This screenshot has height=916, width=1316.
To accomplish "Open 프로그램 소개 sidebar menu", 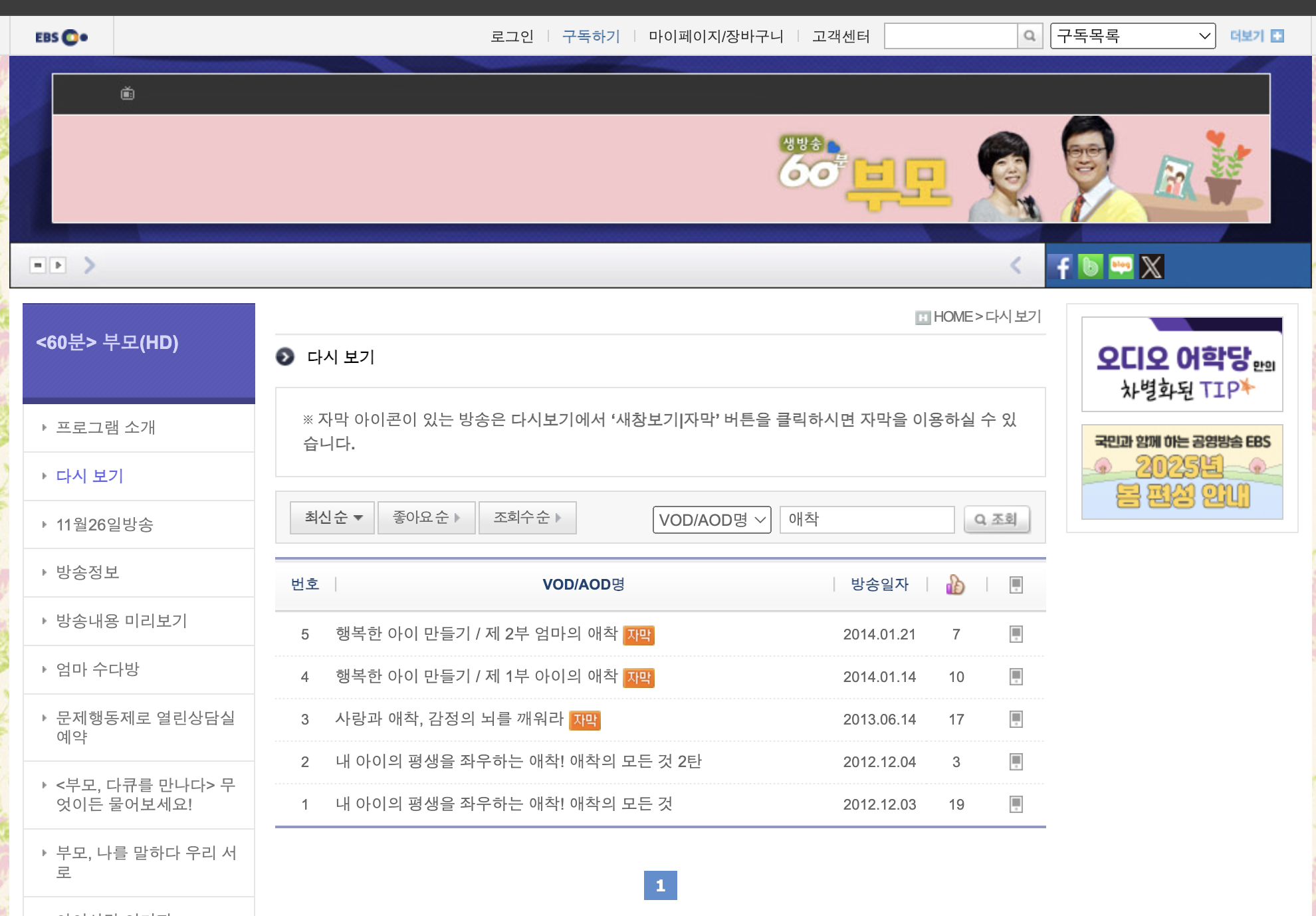I will pyautogui.click(x=106, y=427).
